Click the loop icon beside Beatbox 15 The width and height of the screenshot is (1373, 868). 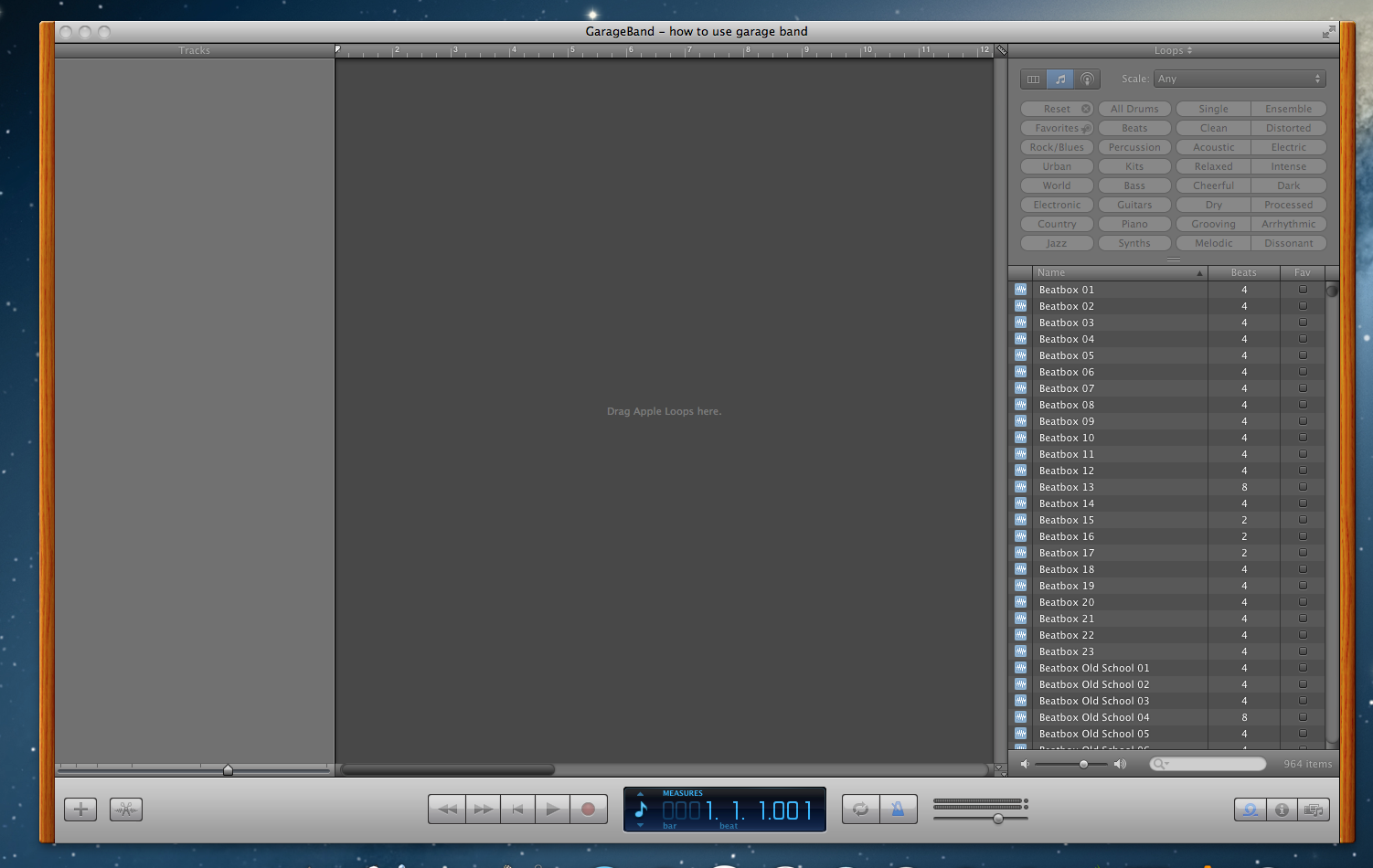[x=1020, y=520]
